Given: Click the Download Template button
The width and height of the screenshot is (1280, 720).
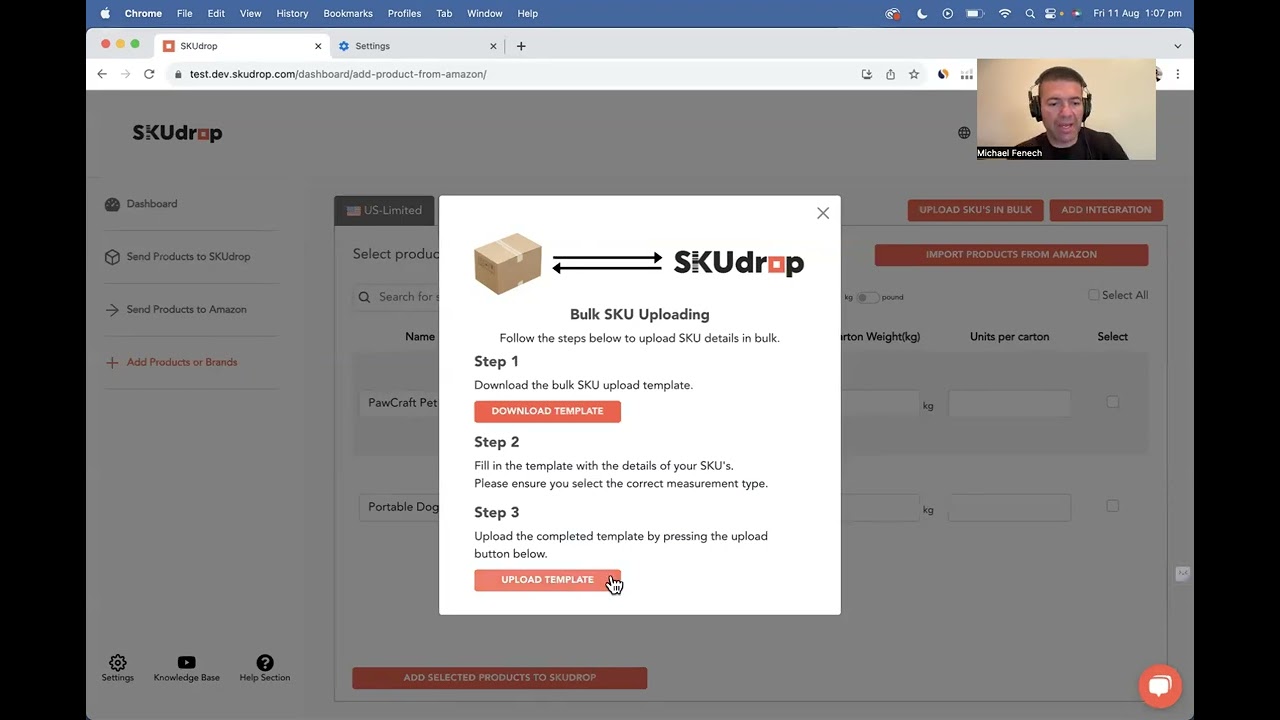Looking at the screenshot, I should tap(547, 411).
